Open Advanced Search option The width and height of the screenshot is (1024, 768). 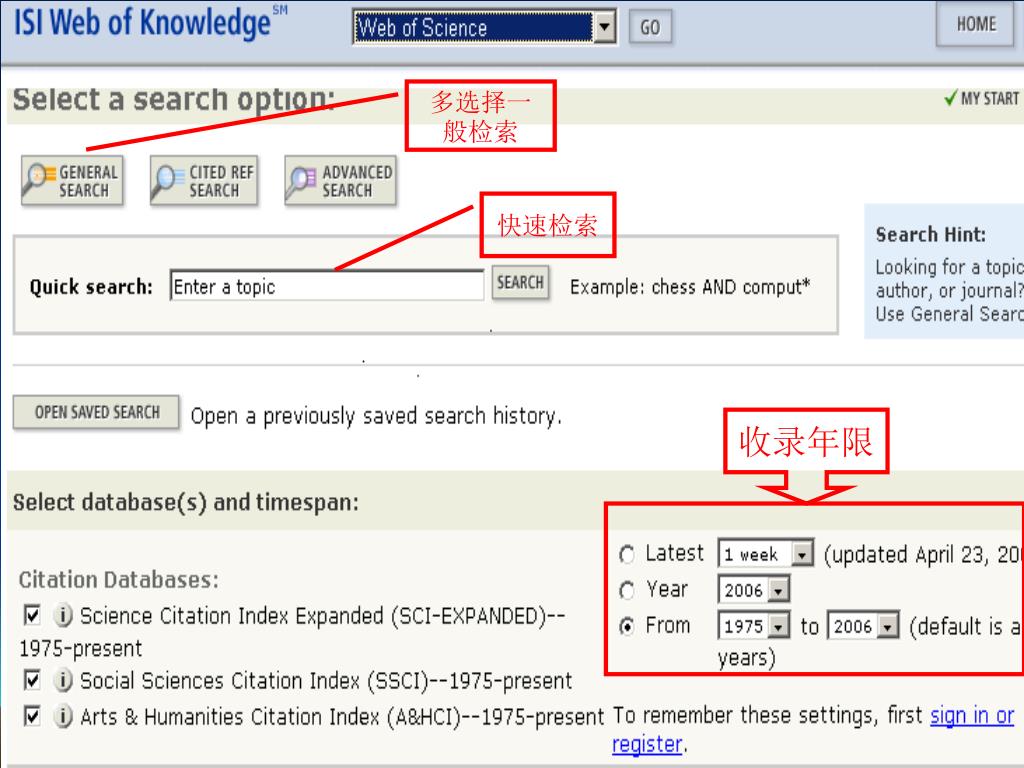340,181
